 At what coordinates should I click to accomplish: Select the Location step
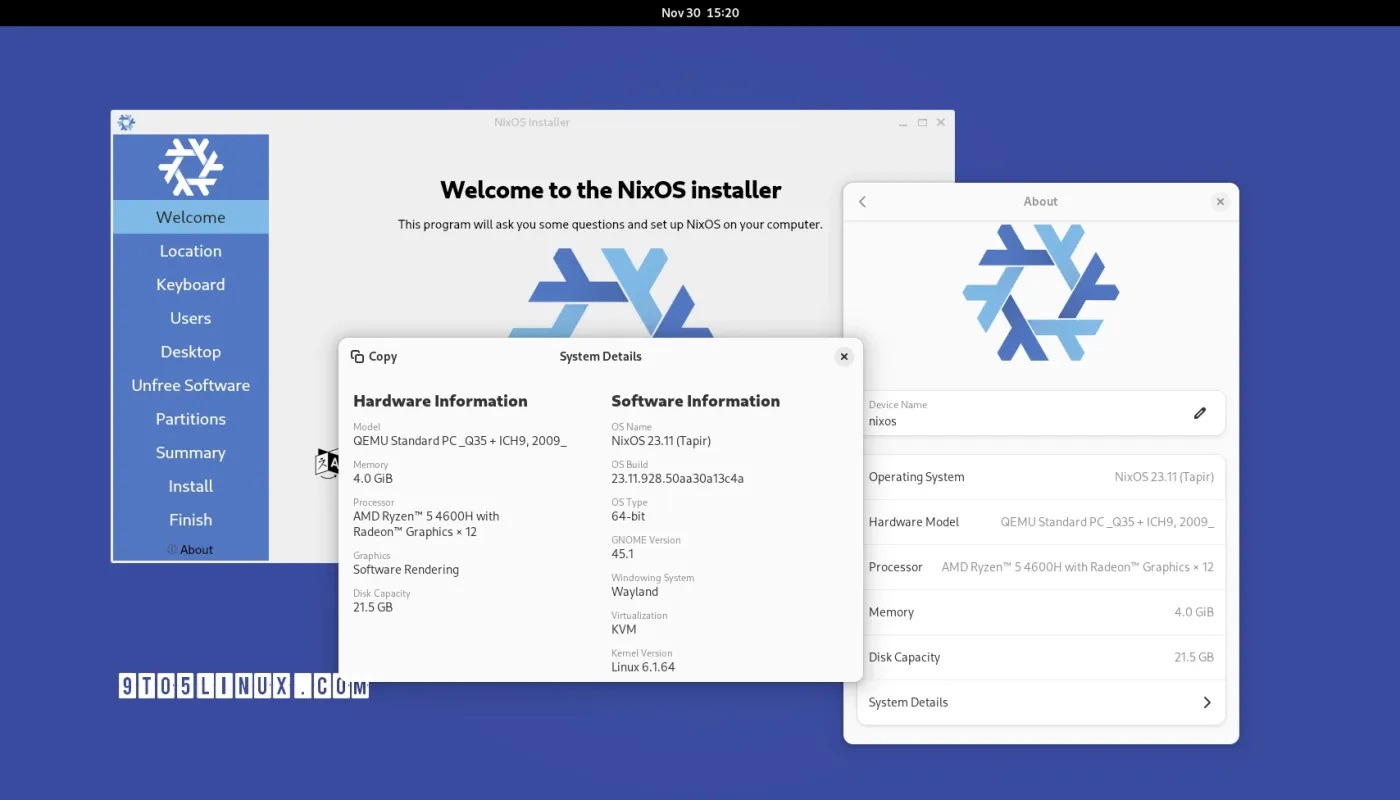coord(190,250)
